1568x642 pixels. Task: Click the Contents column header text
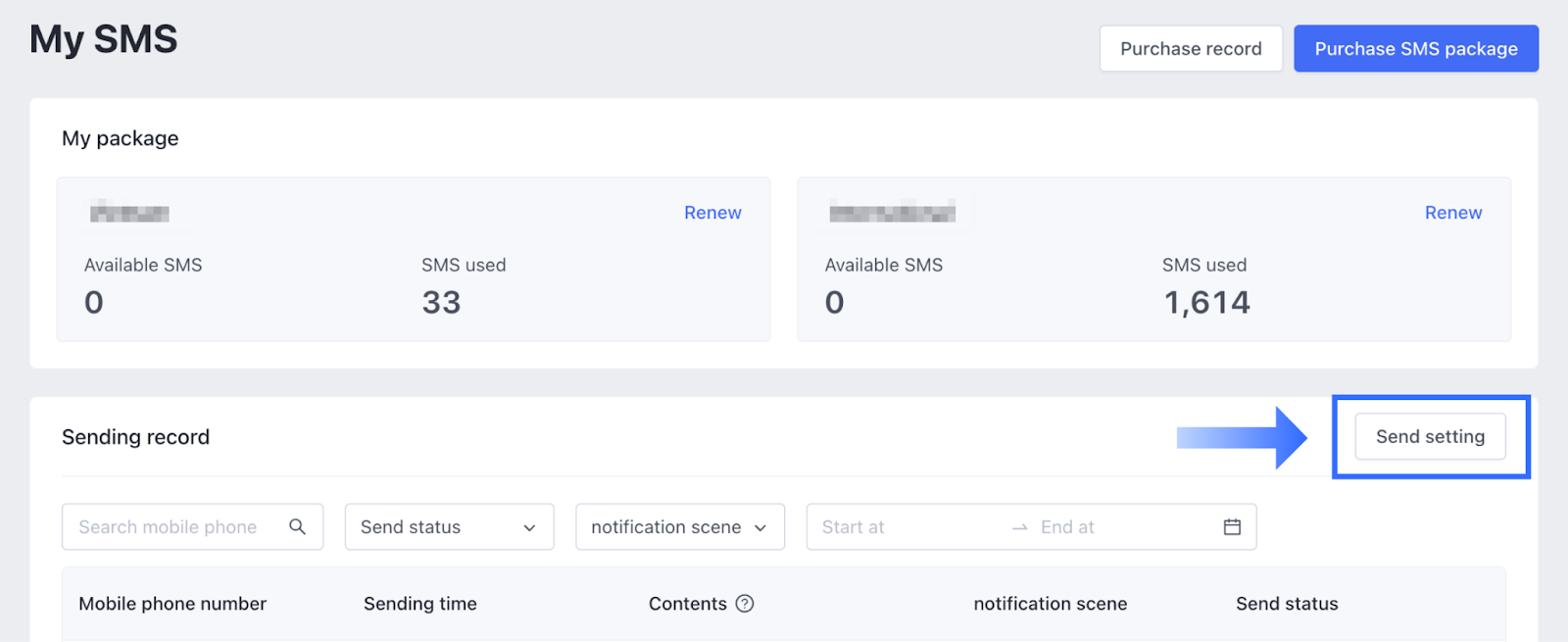coord(687,604)
